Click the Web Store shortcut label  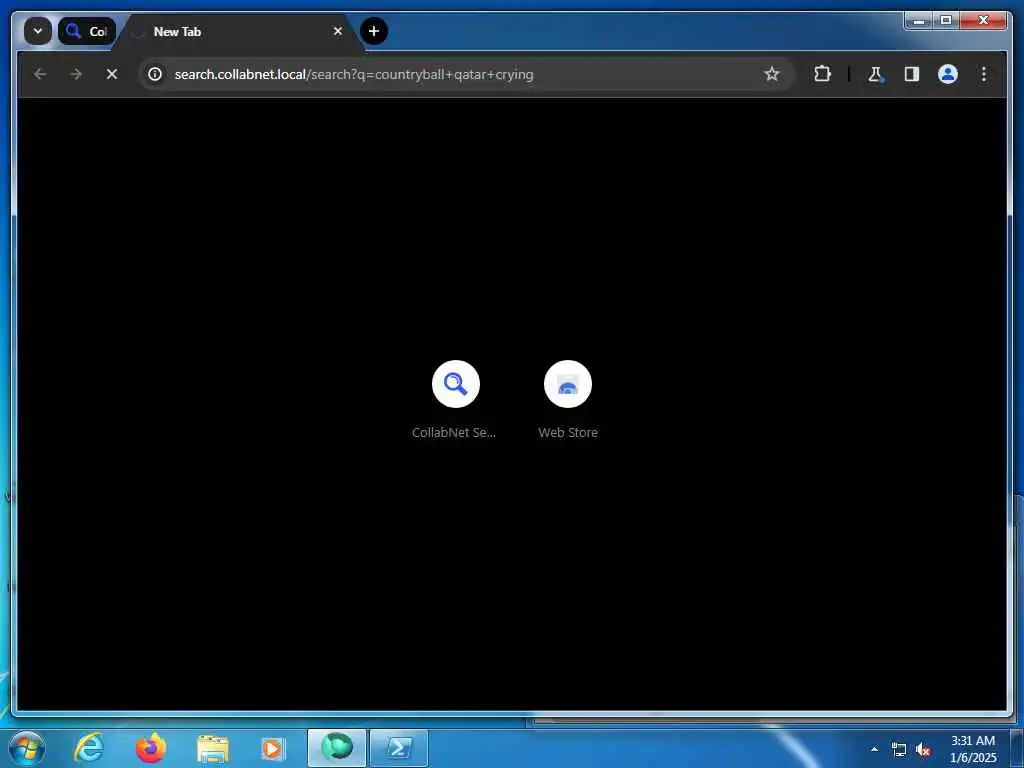(x=568, y=432)
